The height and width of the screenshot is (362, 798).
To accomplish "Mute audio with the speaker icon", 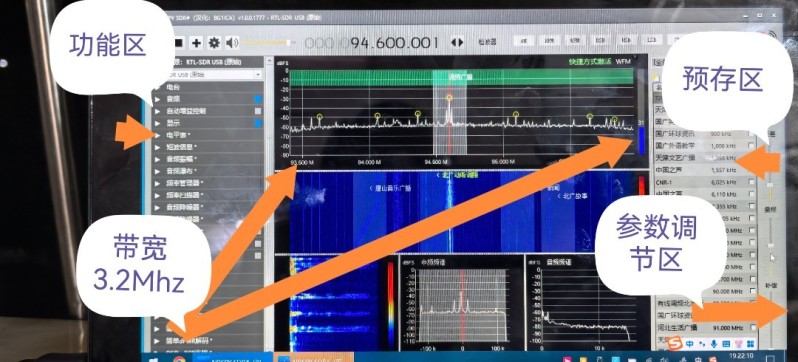I will point(232,43).
